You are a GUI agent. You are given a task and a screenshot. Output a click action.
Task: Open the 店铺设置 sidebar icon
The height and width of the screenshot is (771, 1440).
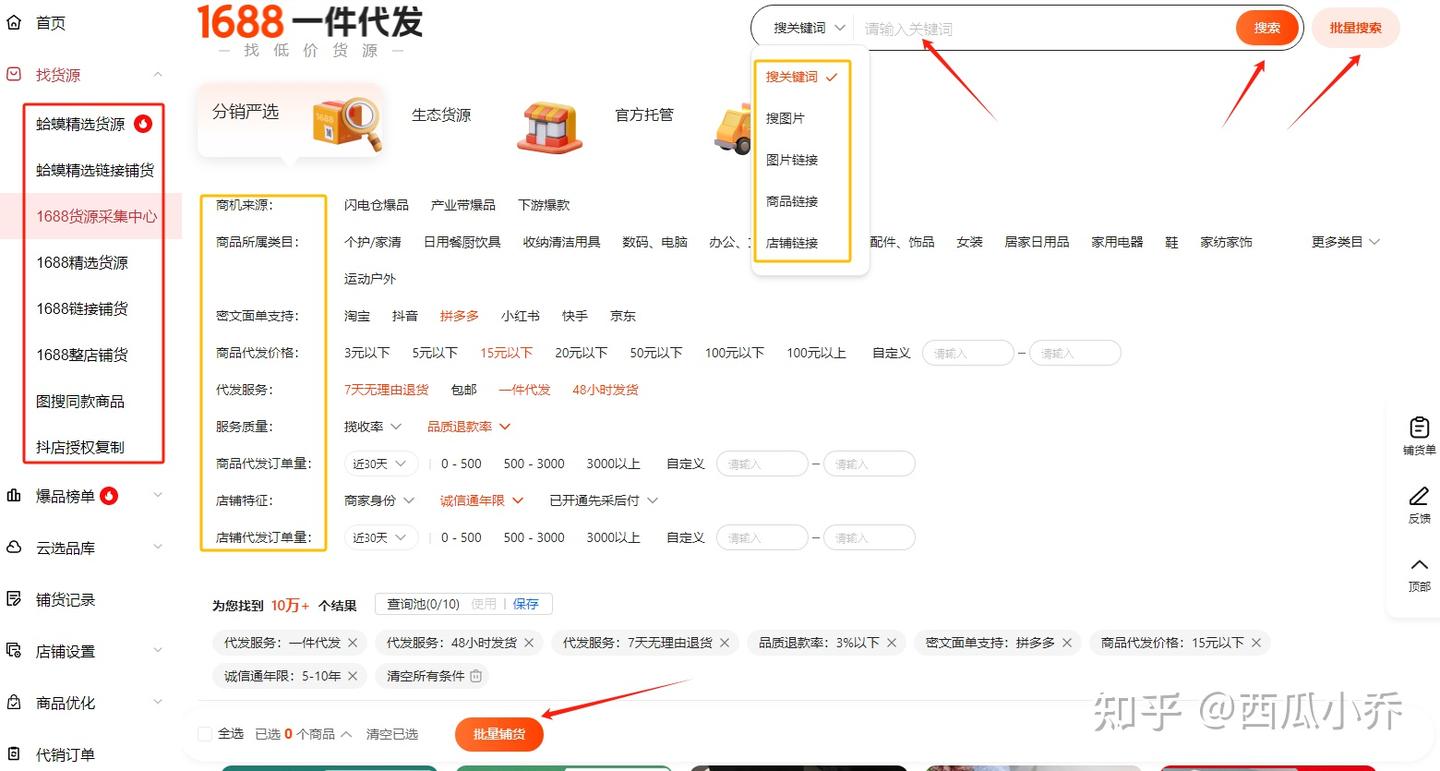pyautogui.click(x=13, y=651)
